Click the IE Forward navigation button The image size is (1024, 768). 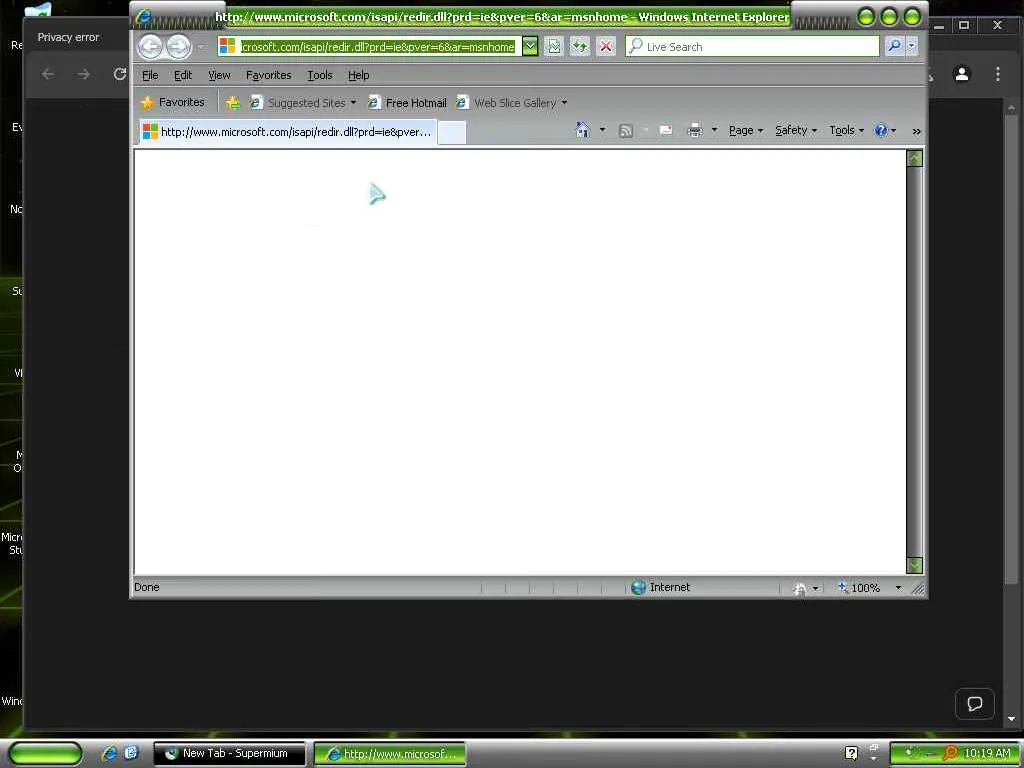pos(178,46)
